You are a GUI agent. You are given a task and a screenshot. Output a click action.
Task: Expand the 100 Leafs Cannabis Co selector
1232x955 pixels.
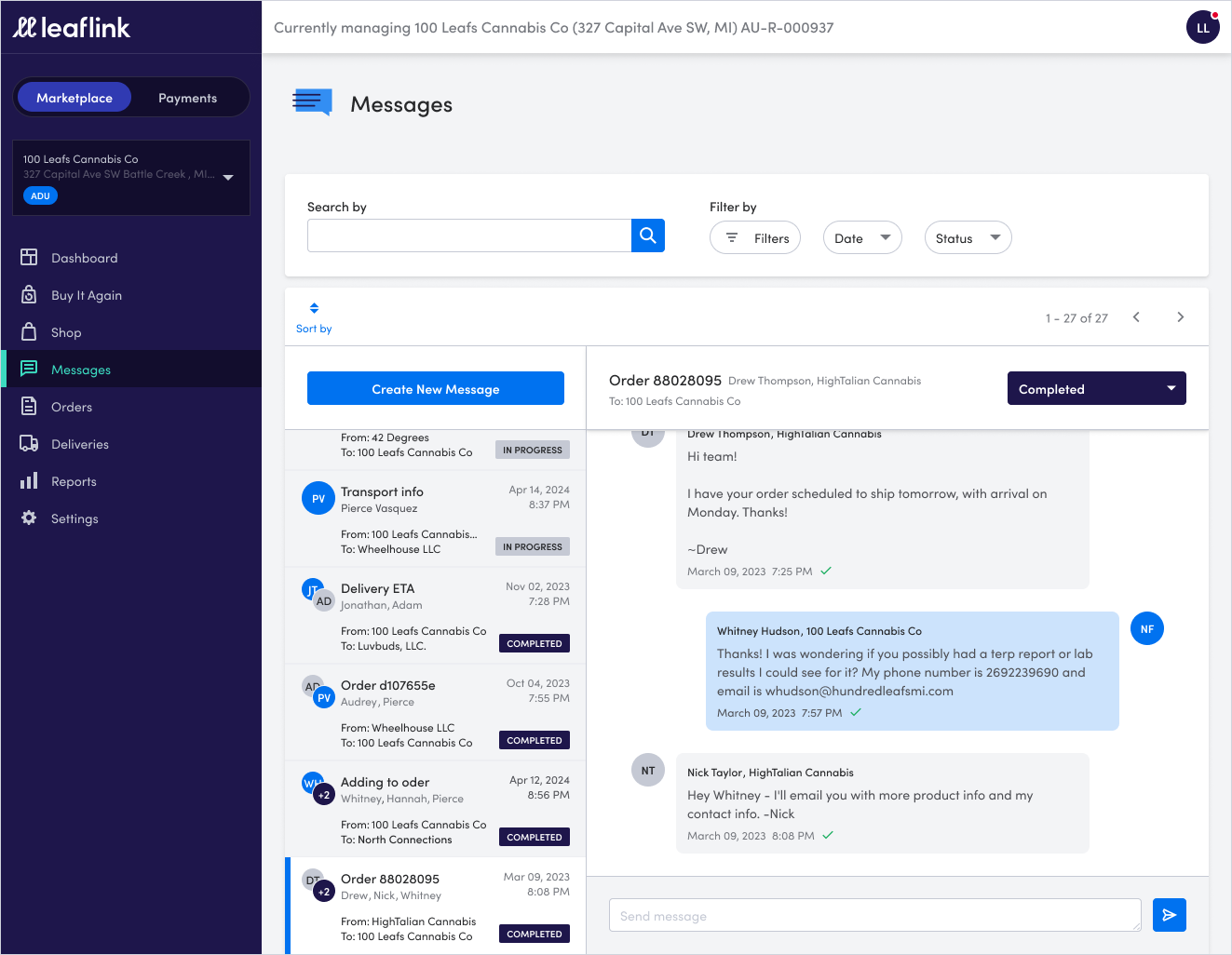pyautogui.click(x=131, y=177)
